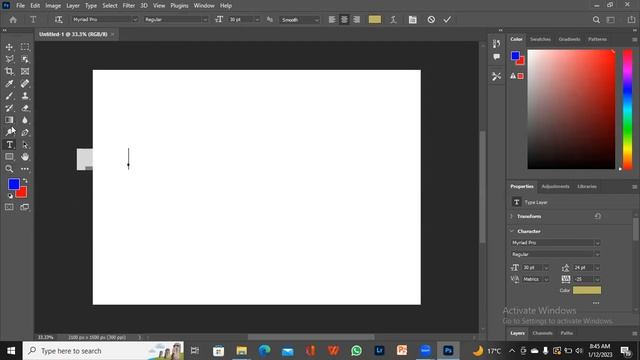Select the Rectangle shape tool
This screenshot has width=640, height=360.
[x=9, y=157]
